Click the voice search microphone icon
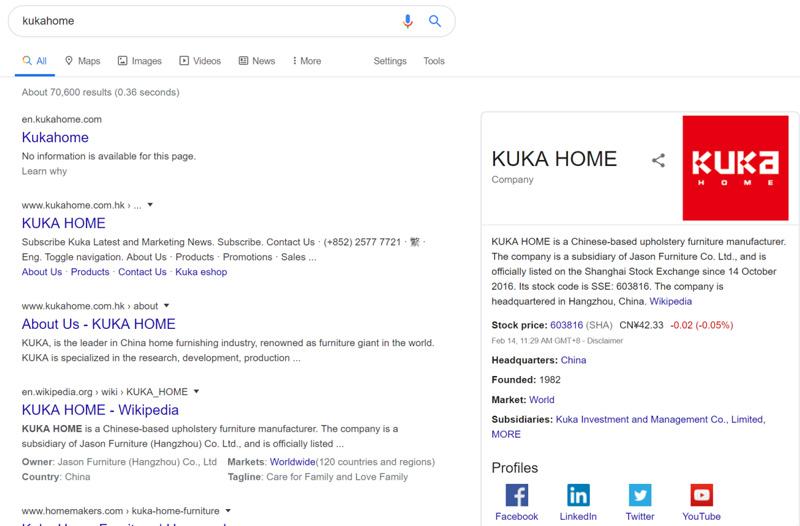Viewport: 800px width, 526px height. pyautogui.click(x=407, y=21)
